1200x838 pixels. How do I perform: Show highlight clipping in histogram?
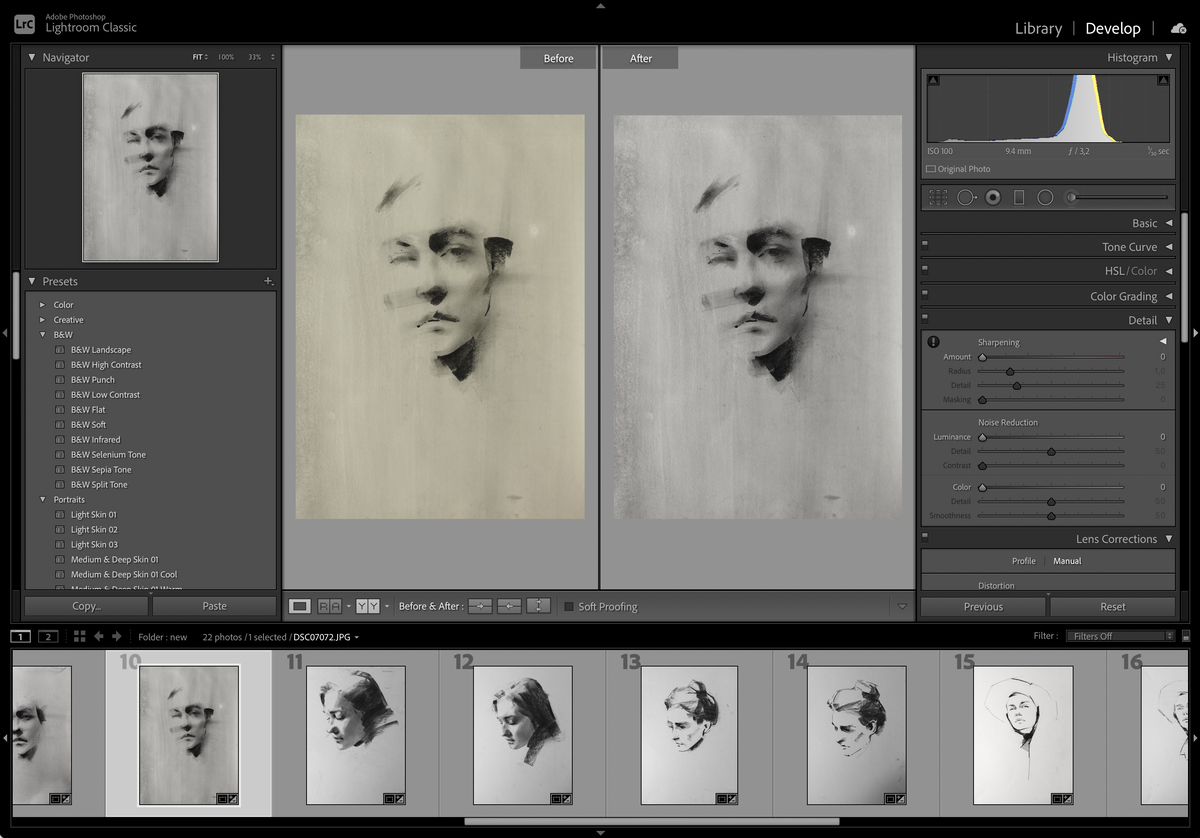click(1163, 80)
